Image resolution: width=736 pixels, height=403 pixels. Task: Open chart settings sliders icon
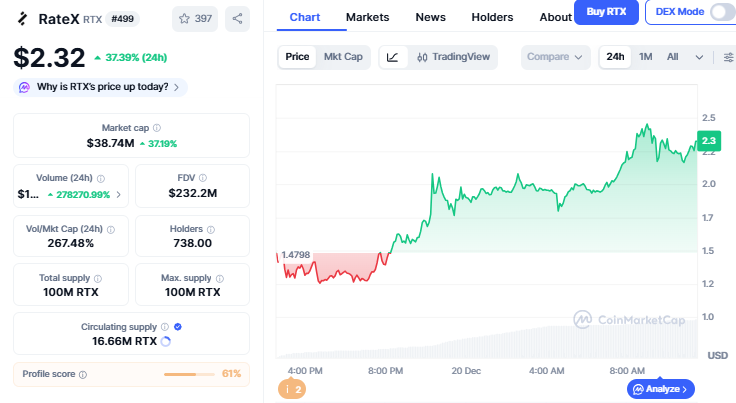728,57
